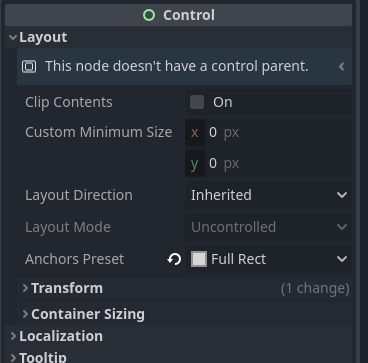
Task: Click the Control class header bar
Action: 178,15
